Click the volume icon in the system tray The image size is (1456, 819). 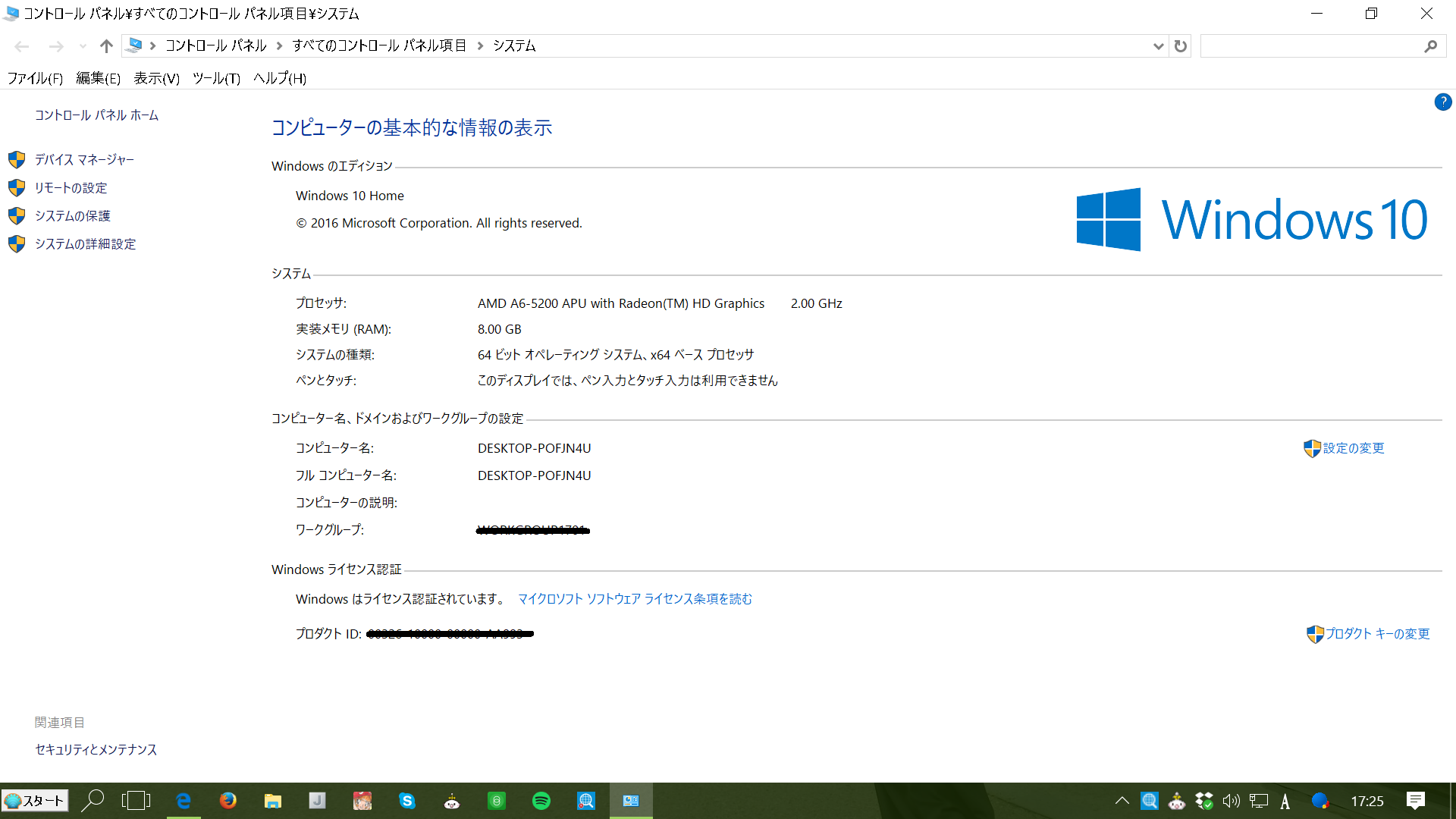(1231, 801)
